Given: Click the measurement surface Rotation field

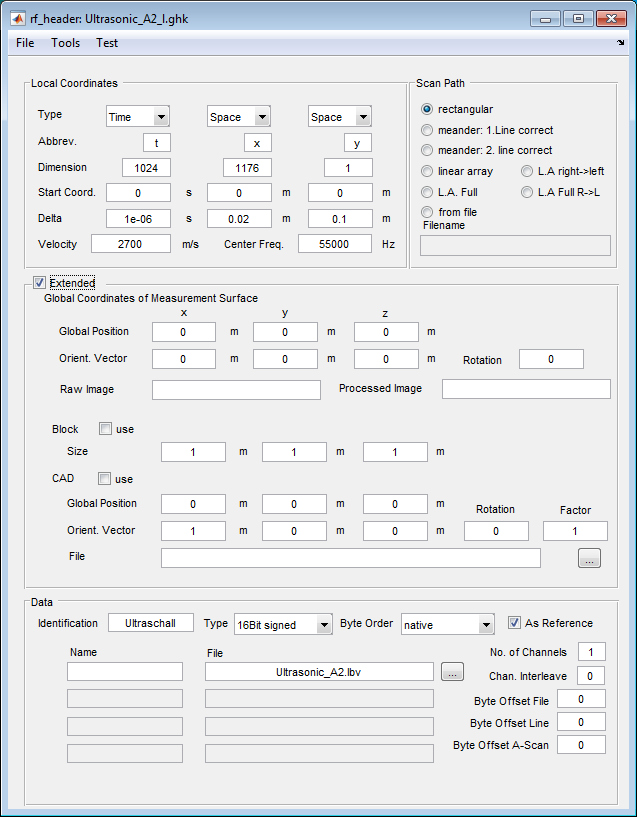Looking at the screenshot, I should [551, 359].
